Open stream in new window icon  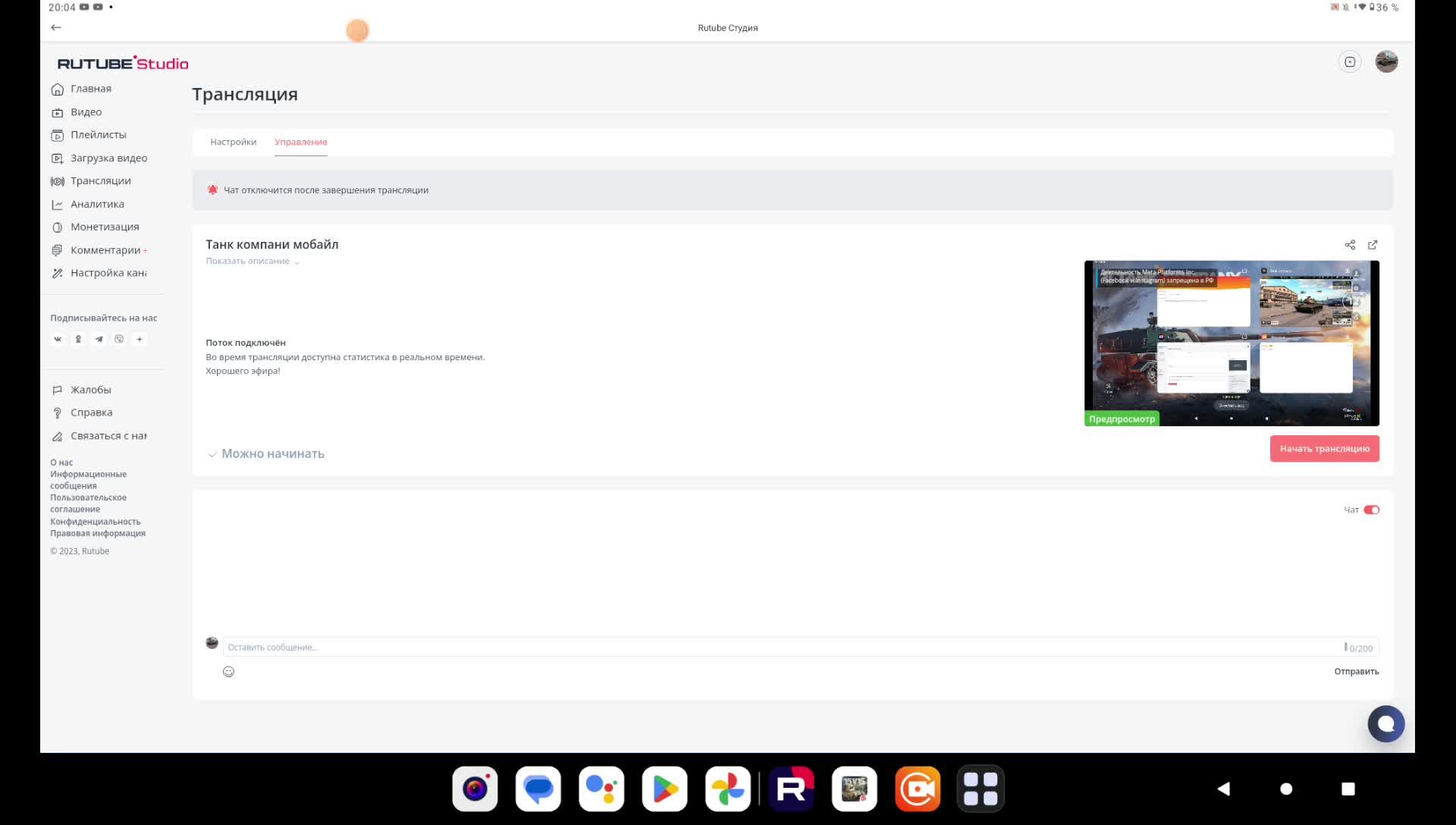click(x=1373, y=245)
